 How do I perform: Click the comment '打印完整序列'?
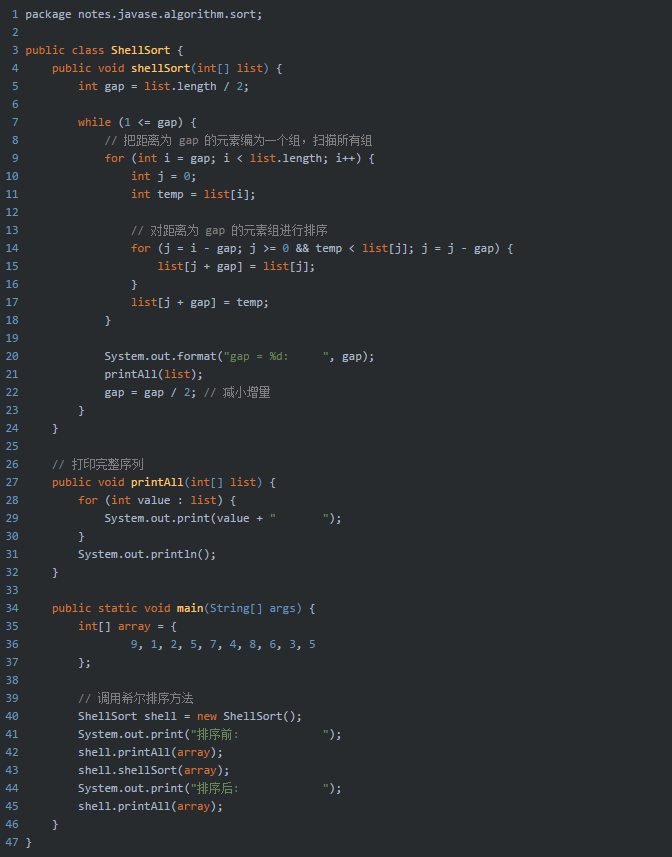tap(108, 465)
